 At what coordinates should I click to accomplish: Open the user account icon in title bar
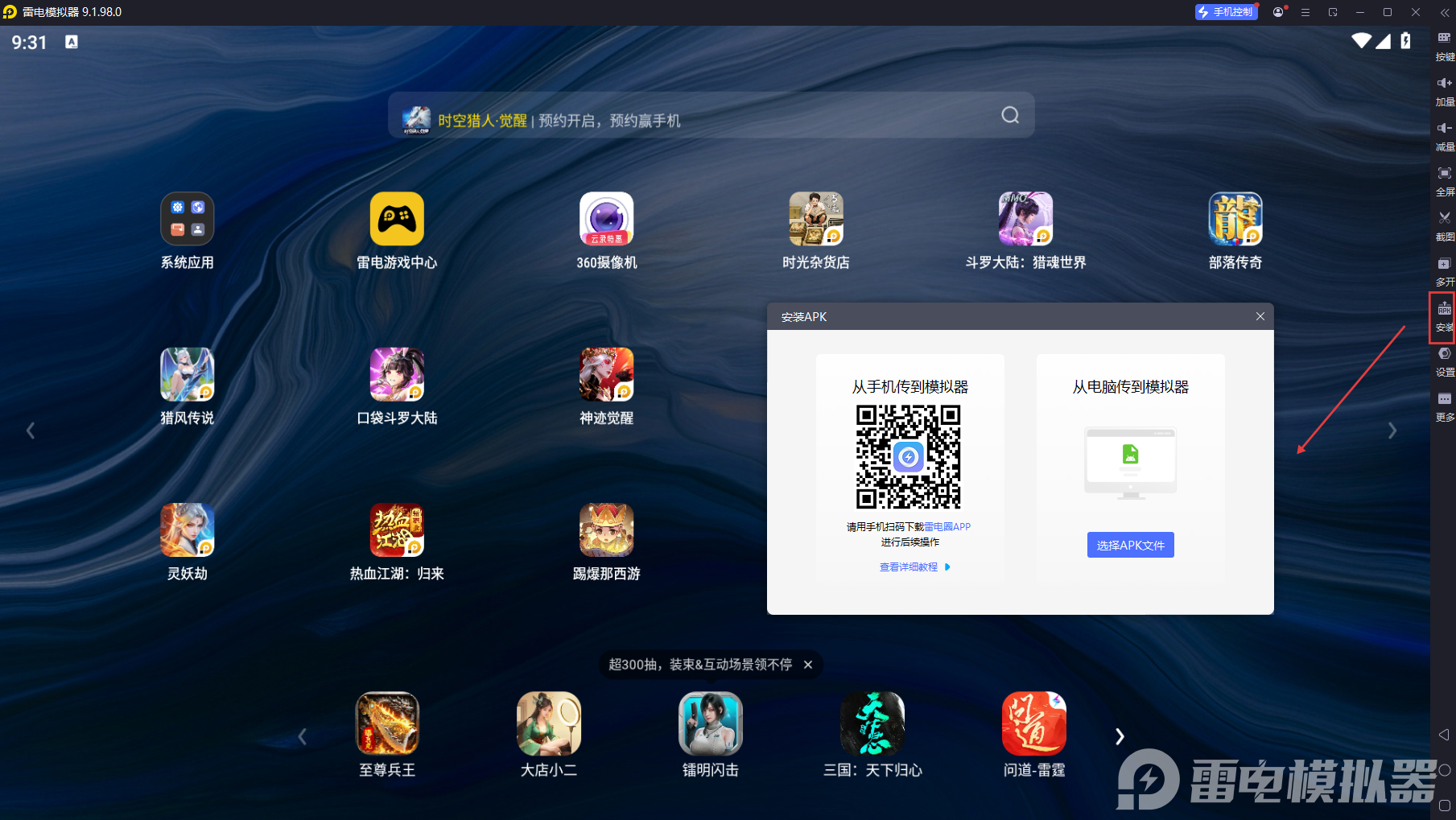click(x=1278, y=12)
